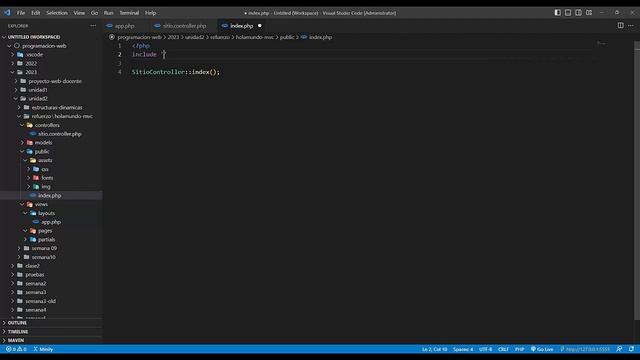Click app.php file icon in explorer tree
The image size is (640, 360).
(x=36, y=222)
